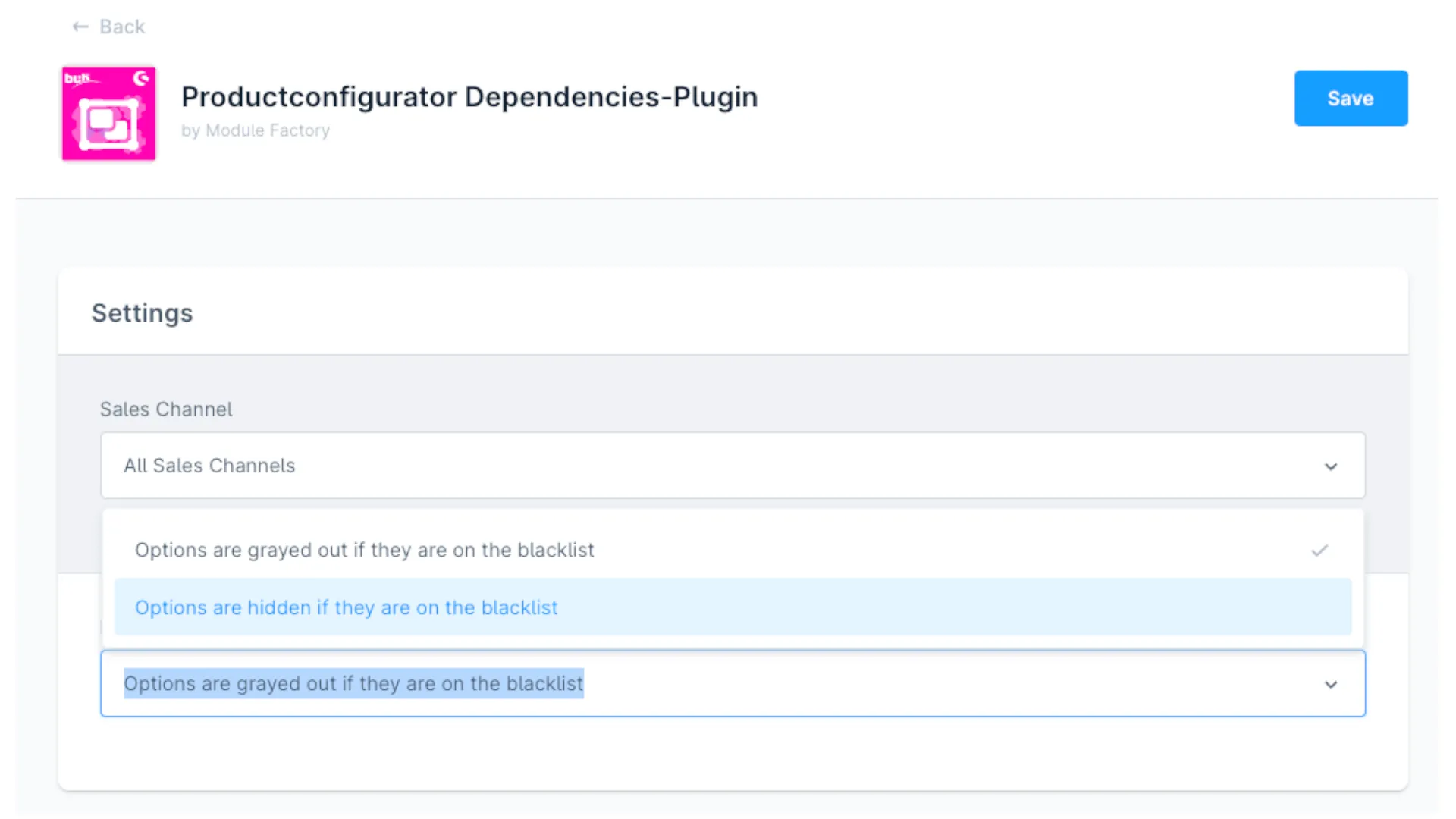The height and width of the screenshot is (819, 1456).
Task: Click the Back link text
Action: tap(122, 27)
